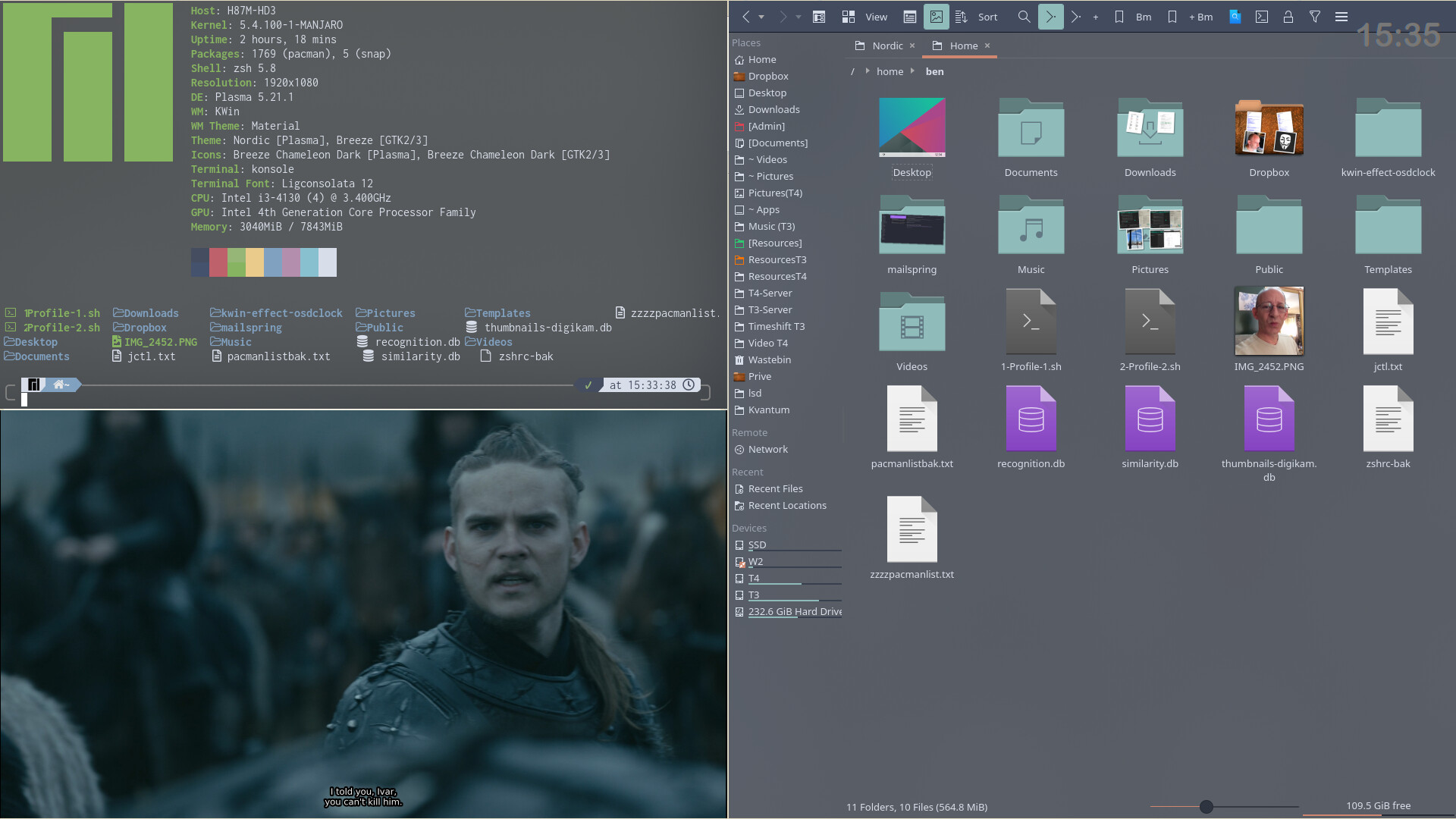Screen dimensions: 1456x819
Task: Select the Desktop folder thumbnail
Action: pyautogui.click(x=912, y=127)
